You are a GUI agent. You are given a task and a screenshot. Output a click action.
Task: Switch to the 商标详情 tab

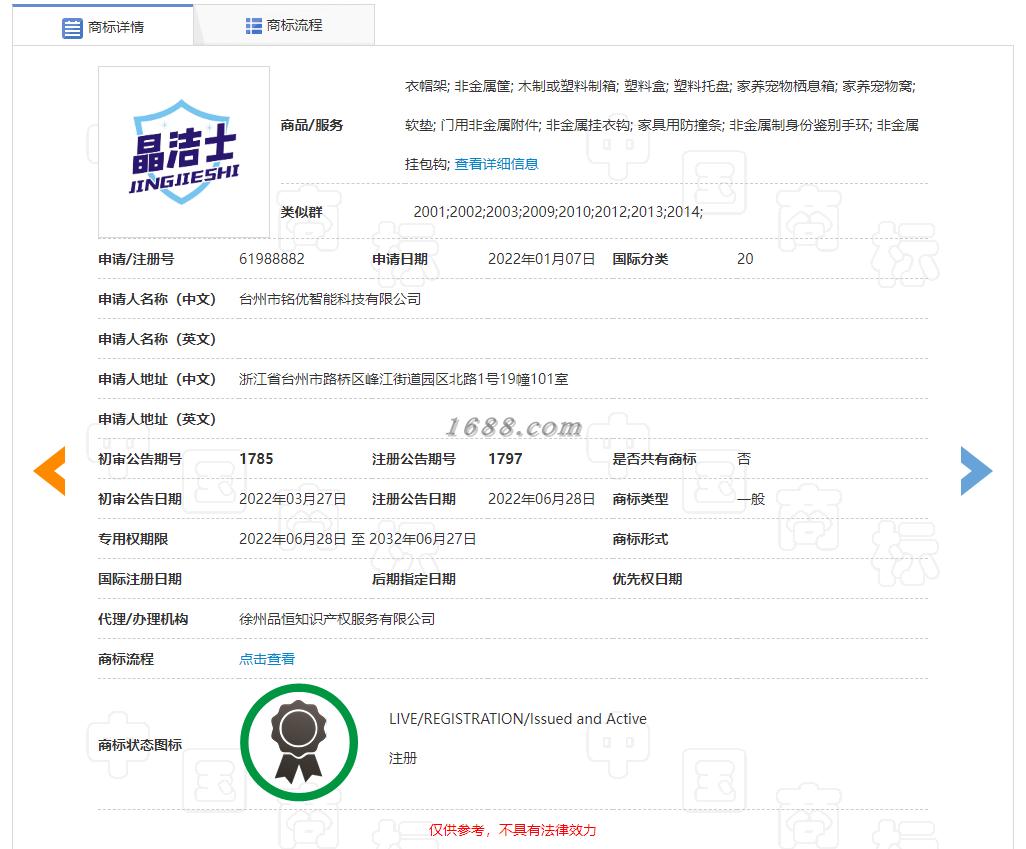click(x=103, y=27)
